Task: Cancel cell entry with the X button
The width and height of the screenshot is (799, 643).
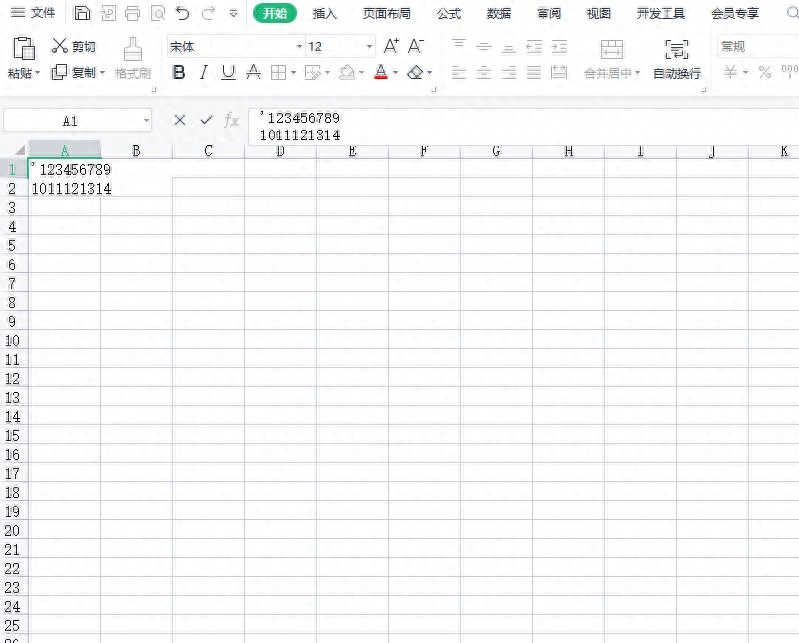Action: (179, 120)
